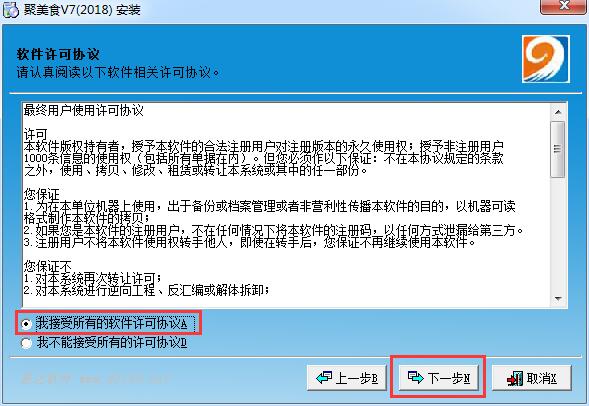Go to the next step with 下一步N
Viewport: 589px width, 406px height.
(438, 377)
